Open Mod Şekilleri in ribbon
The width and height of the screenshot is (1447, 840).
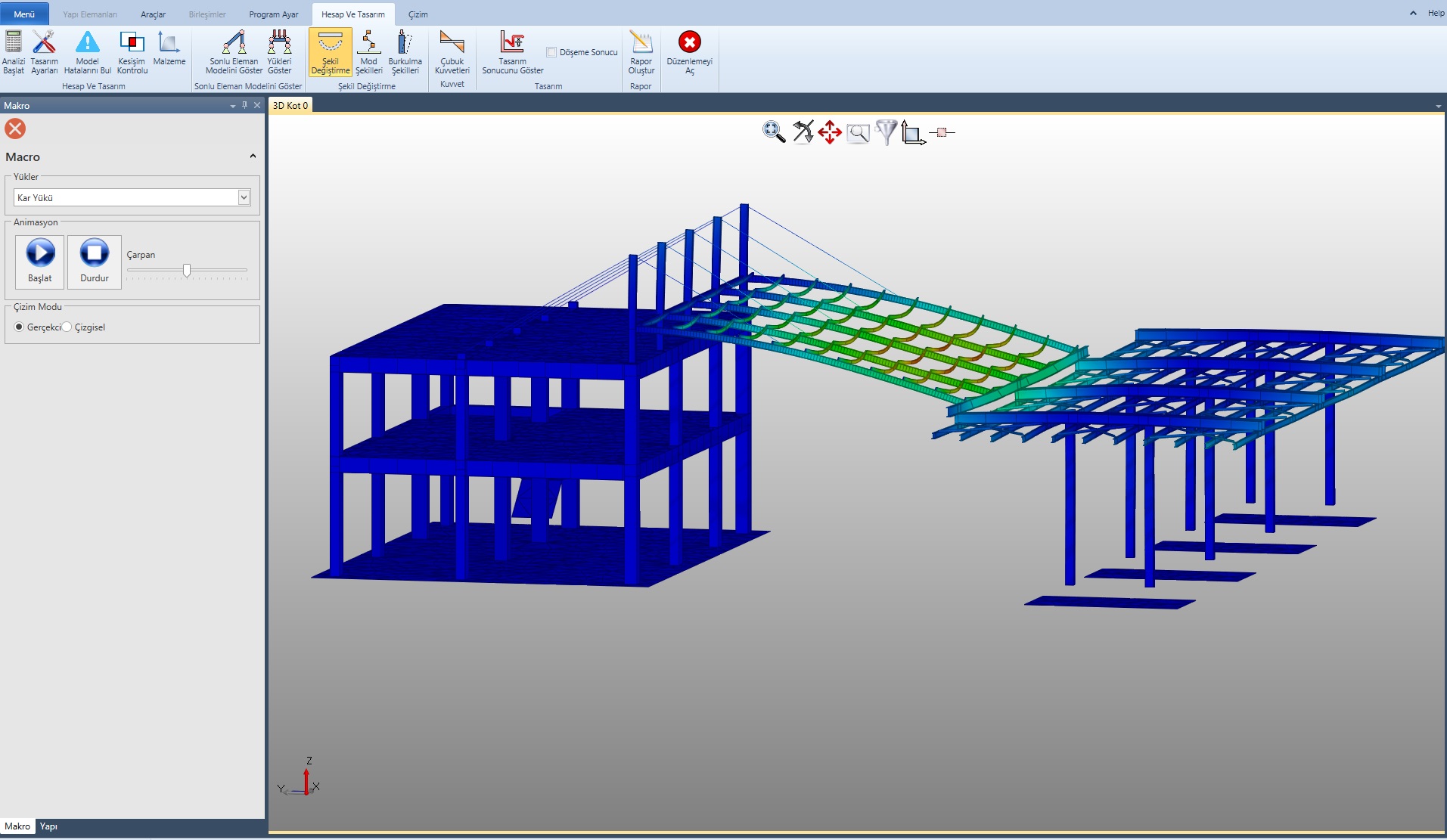pyautogui.click(x=368, y=43)
